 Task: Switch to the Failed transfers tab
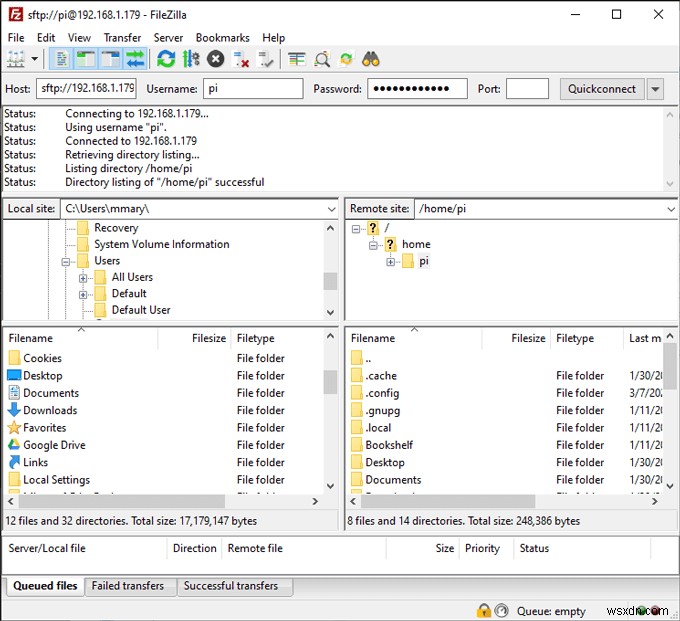tap(128, 586)
